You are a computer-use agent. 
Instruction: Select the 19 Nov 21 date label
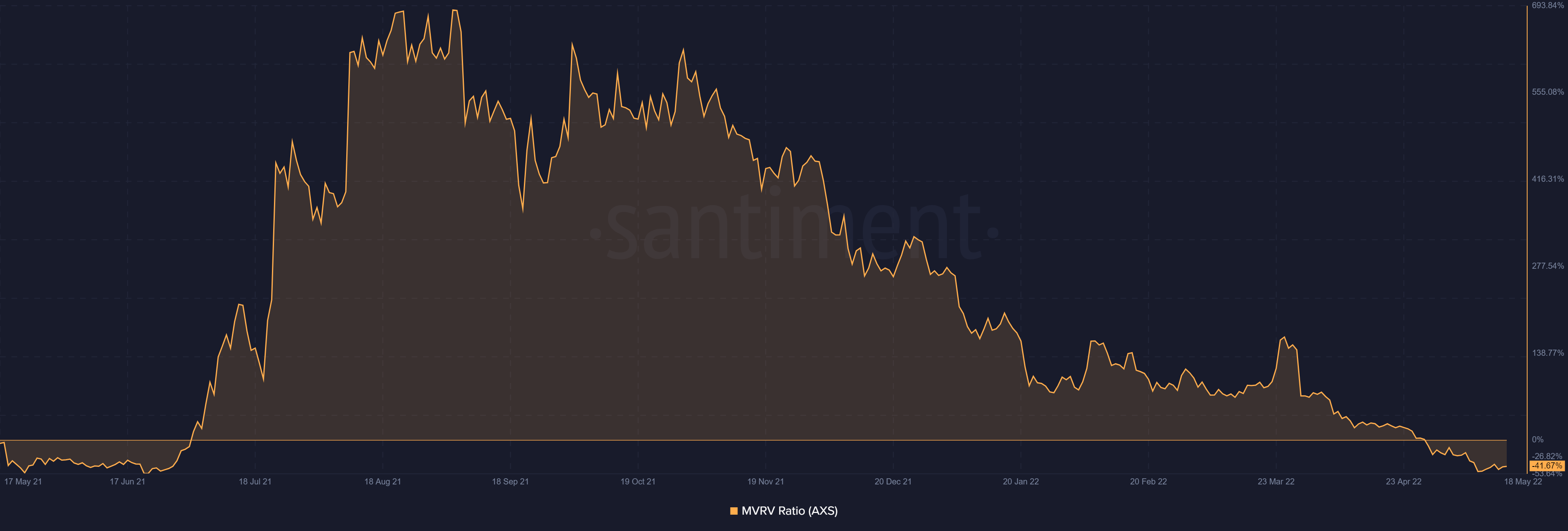pos(765,482)
